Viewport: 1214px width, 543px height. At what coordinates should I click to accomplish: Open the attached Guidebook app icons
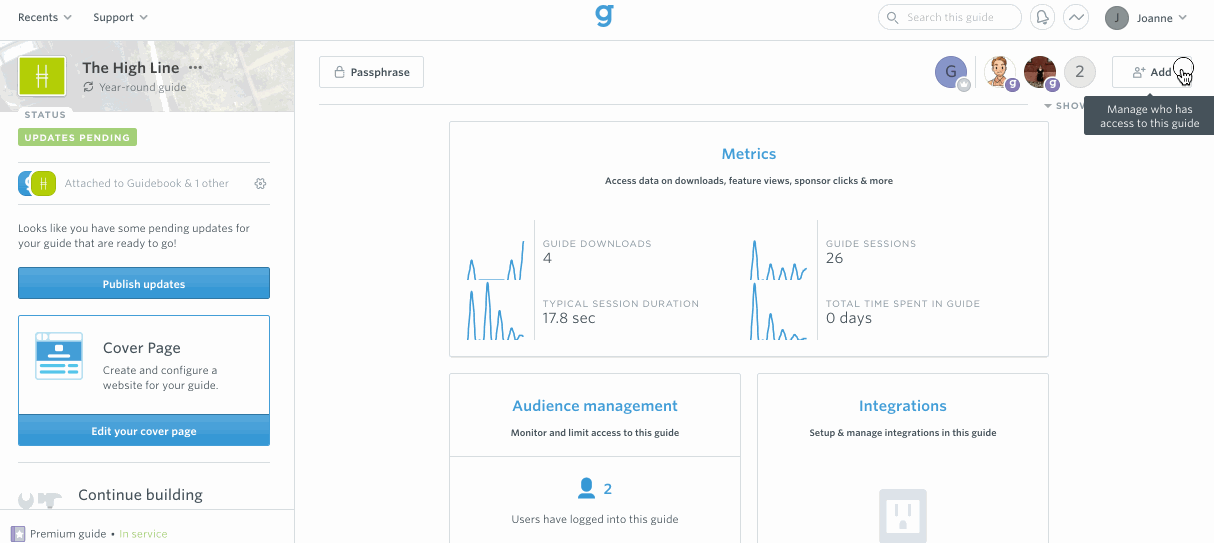click(37, 183)
